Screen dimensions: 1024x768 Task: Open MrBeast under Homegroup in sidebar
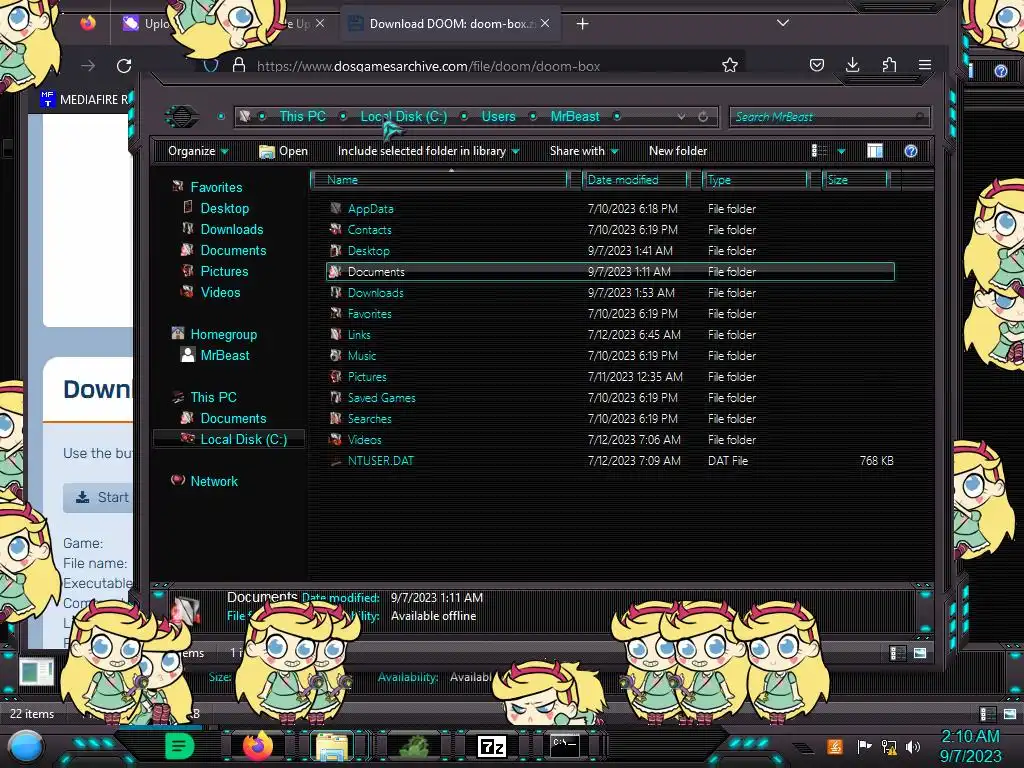[x=225, y=355]
